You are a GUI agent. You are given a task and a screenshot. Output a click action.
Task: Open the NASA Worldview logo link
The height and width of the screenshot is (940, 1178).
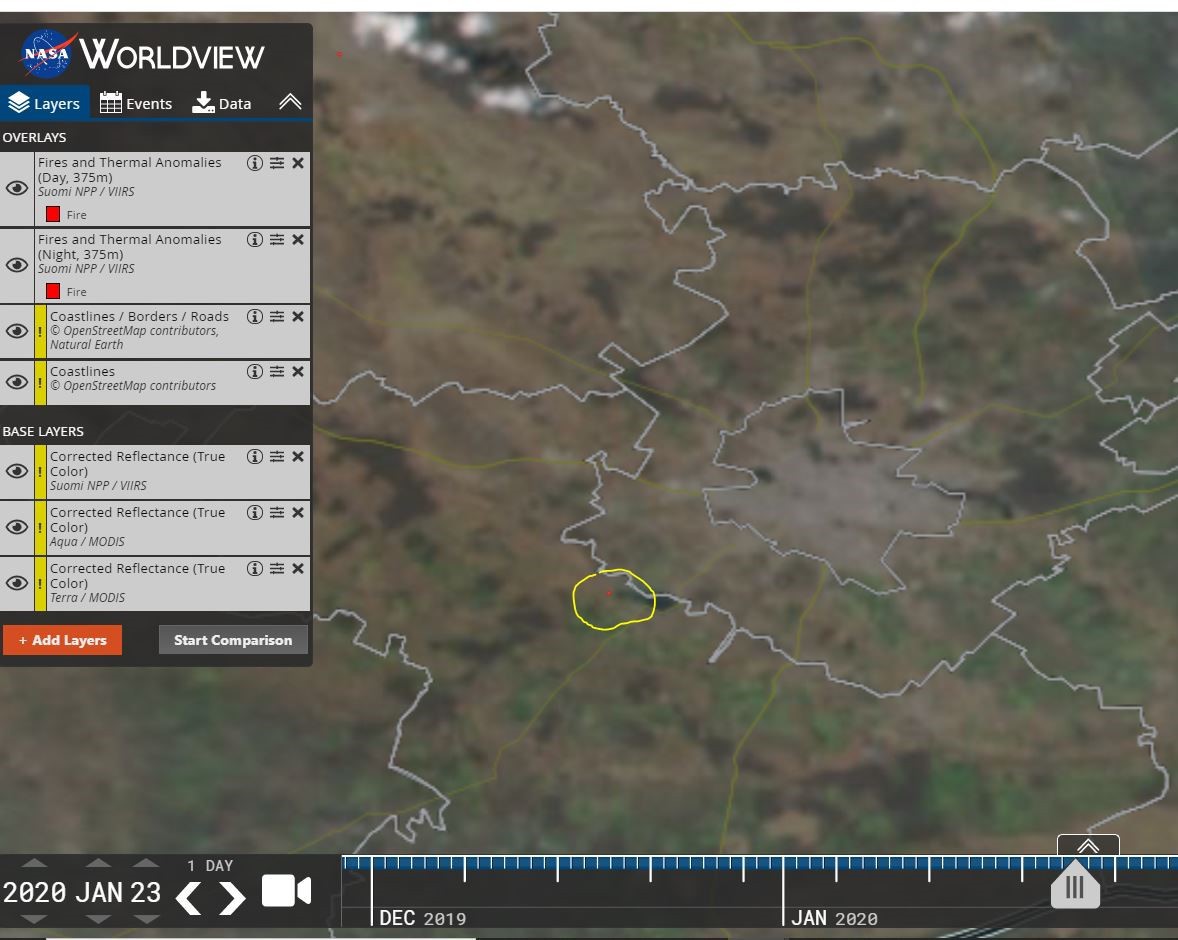tap(143, 53)
